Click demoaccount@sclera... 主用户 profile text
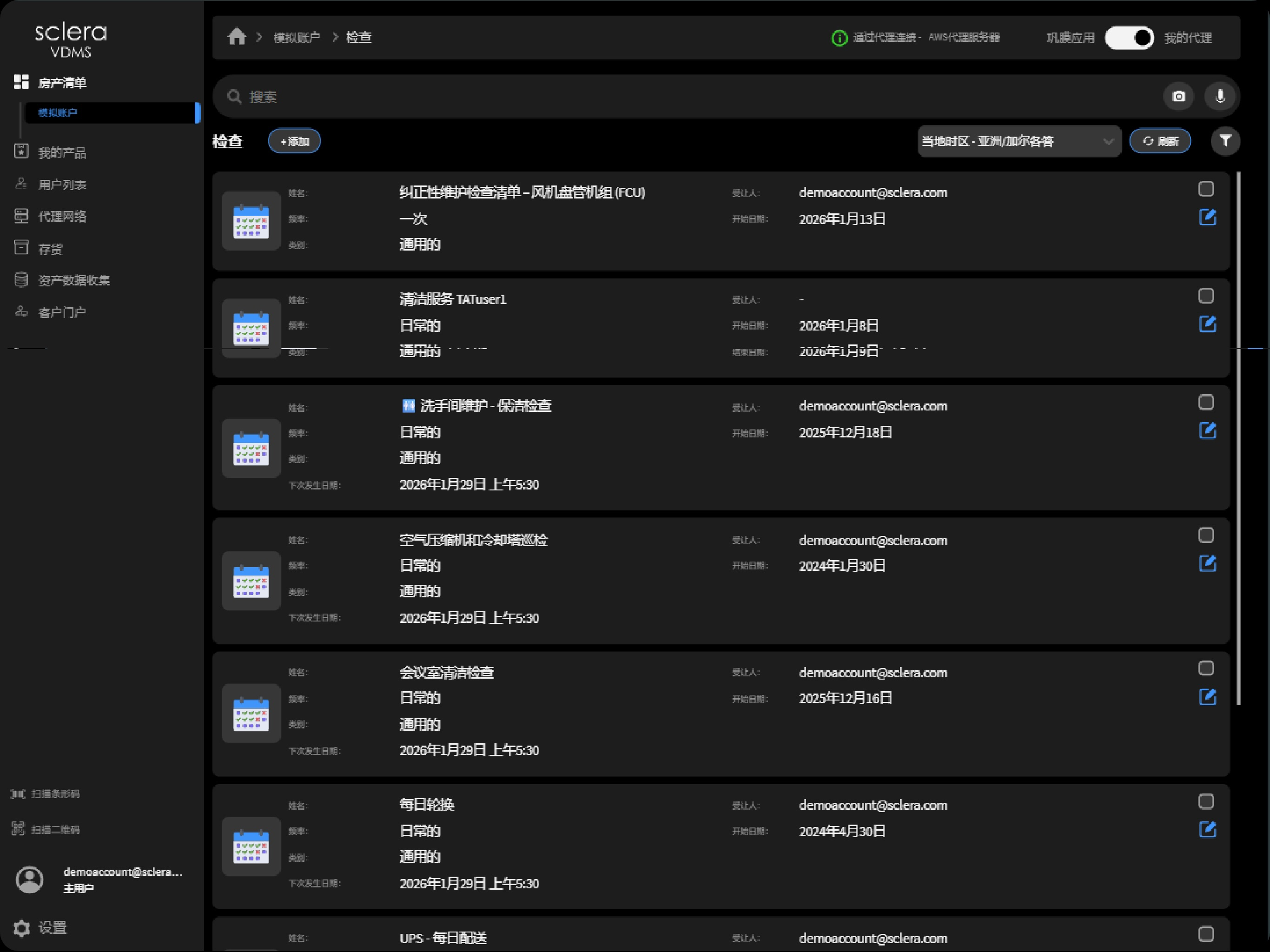 [x=123, y=879]
